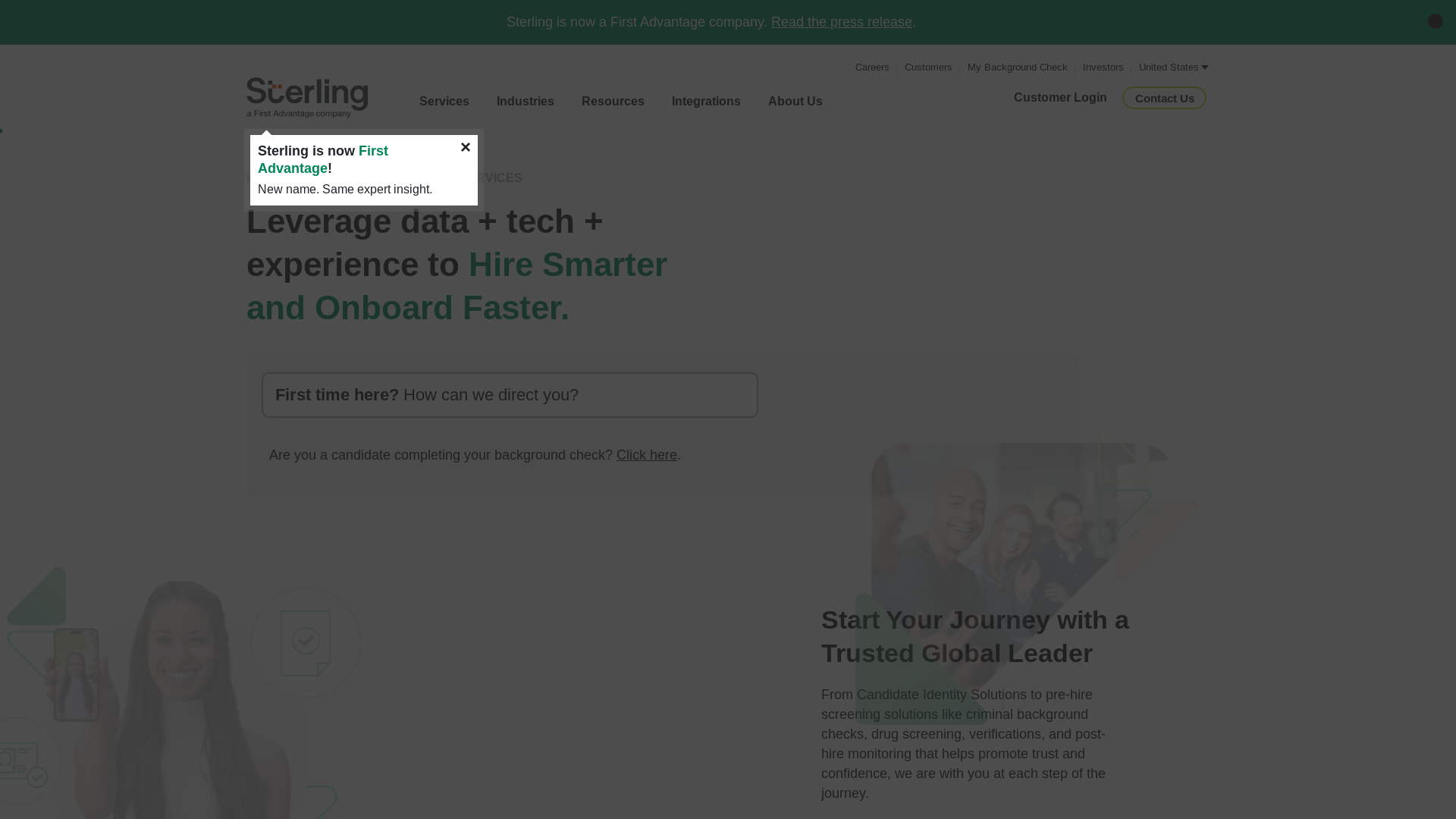
Task: Open the Integrations menu
Action: click(706, 102)
